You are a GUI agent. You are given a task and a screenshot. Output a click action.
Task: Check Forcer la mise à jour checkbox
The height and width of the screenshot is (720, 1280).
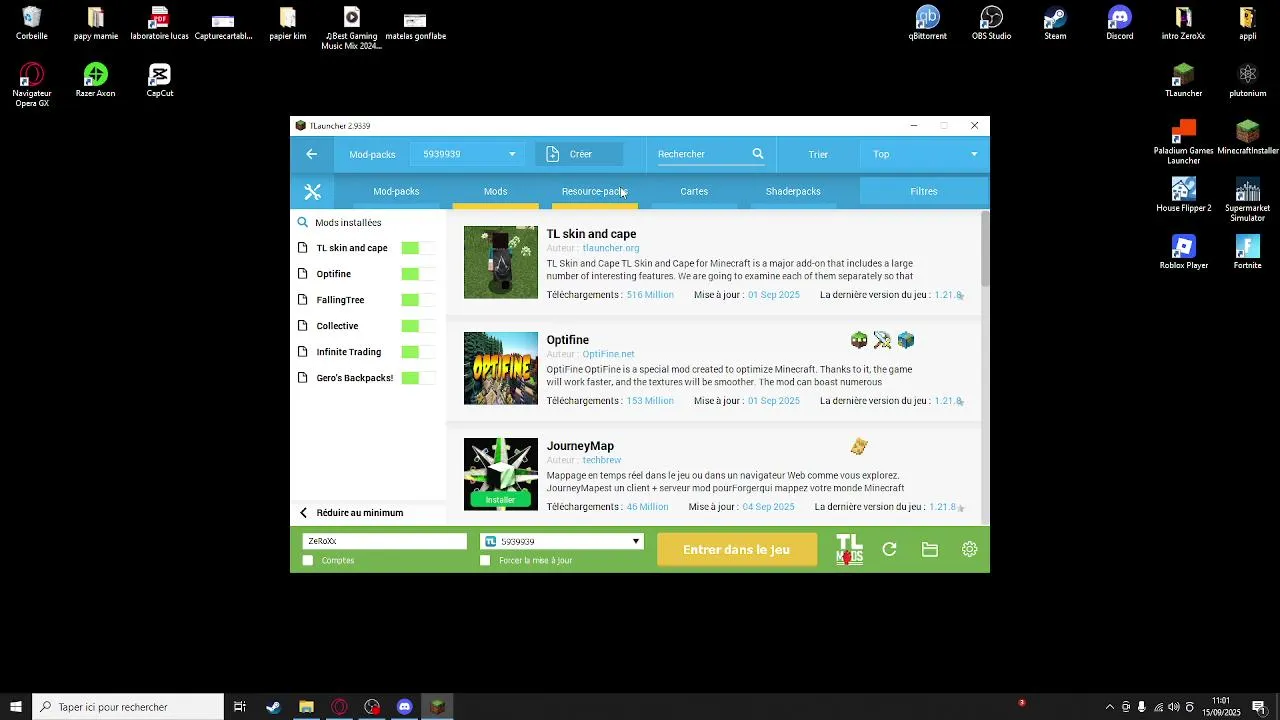pos(485,561)
